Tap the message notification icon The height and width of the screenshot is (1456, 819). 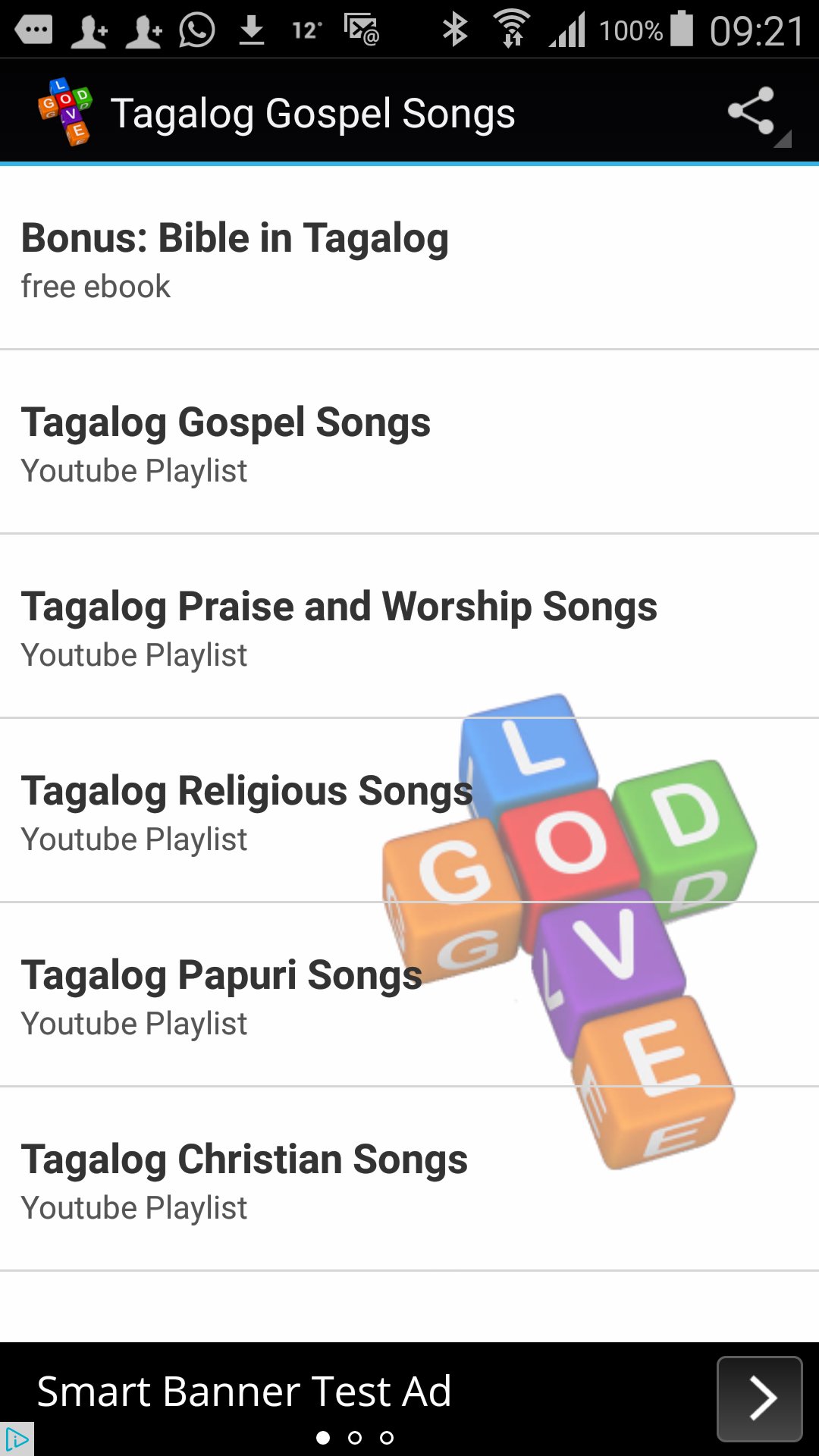coord(33,30)
